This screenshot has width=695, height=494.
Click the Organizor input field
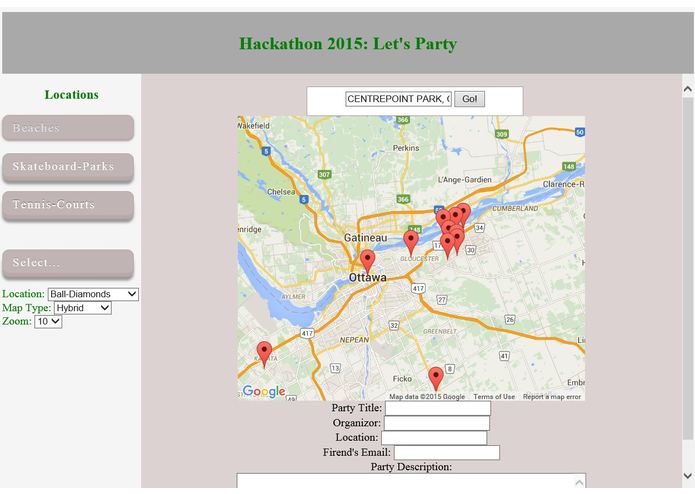tap(437, 423)
